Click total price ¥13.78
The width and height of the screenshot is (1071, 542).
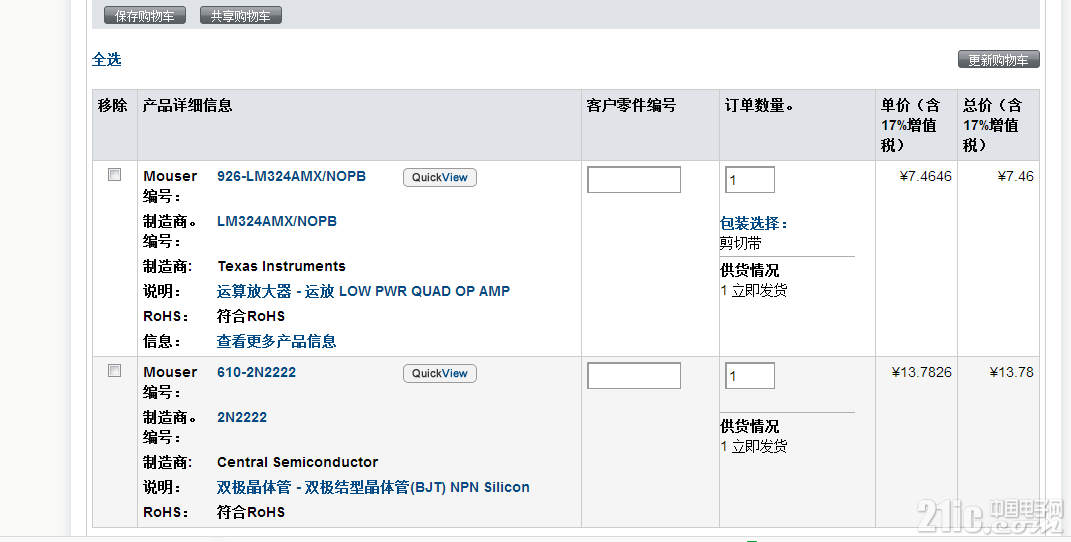1011,372
